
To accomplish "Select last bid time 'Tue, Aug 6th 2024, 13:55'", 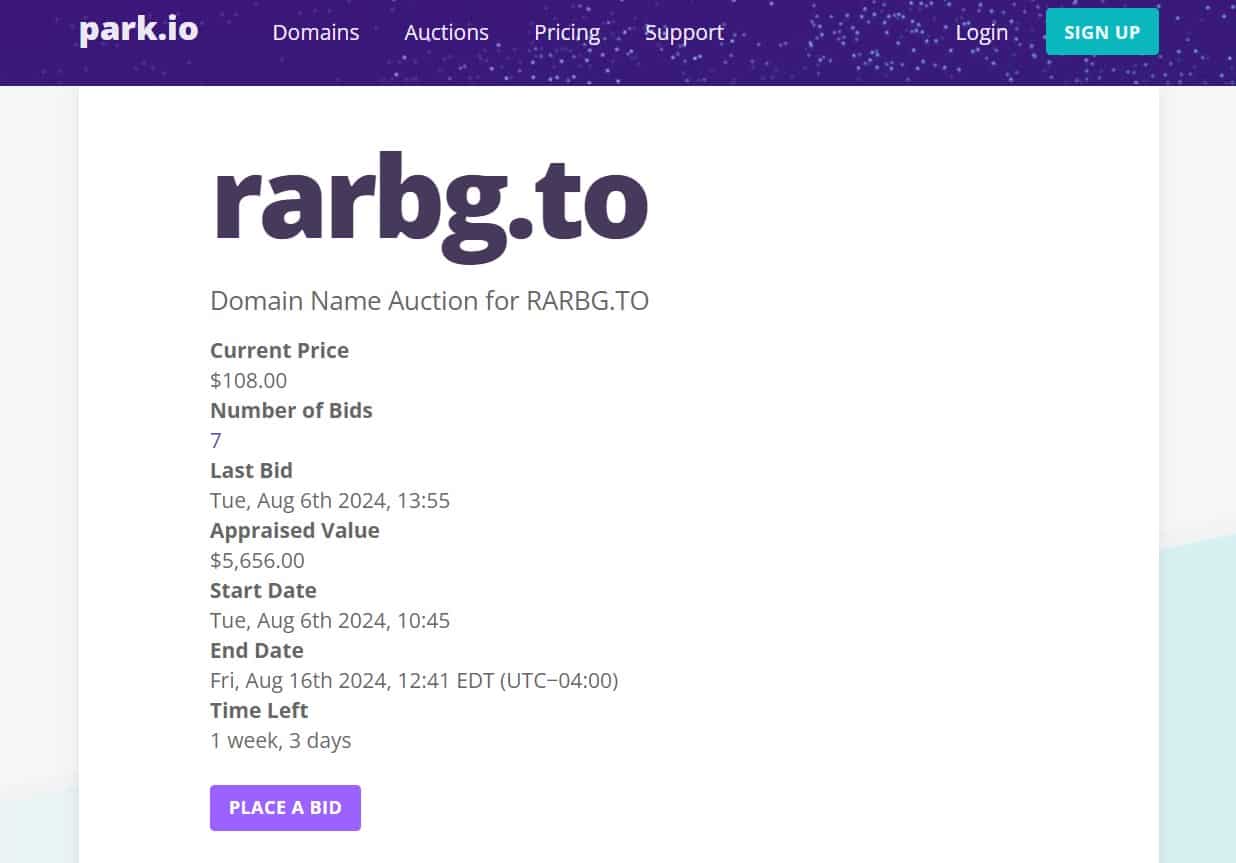I will 330,501.
